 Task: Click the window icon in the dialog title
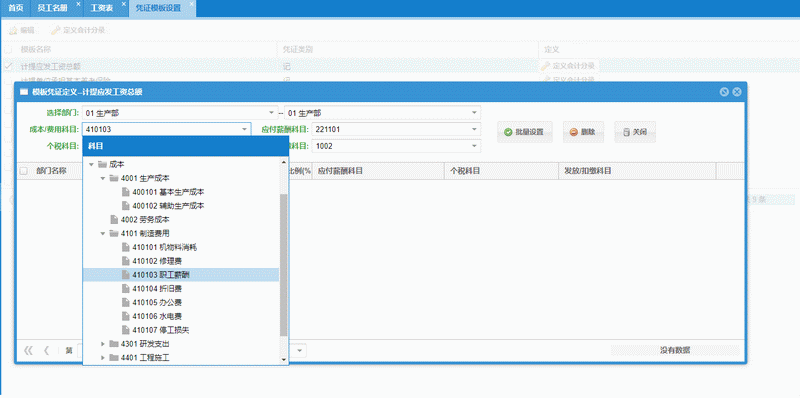tap(23, 92)
